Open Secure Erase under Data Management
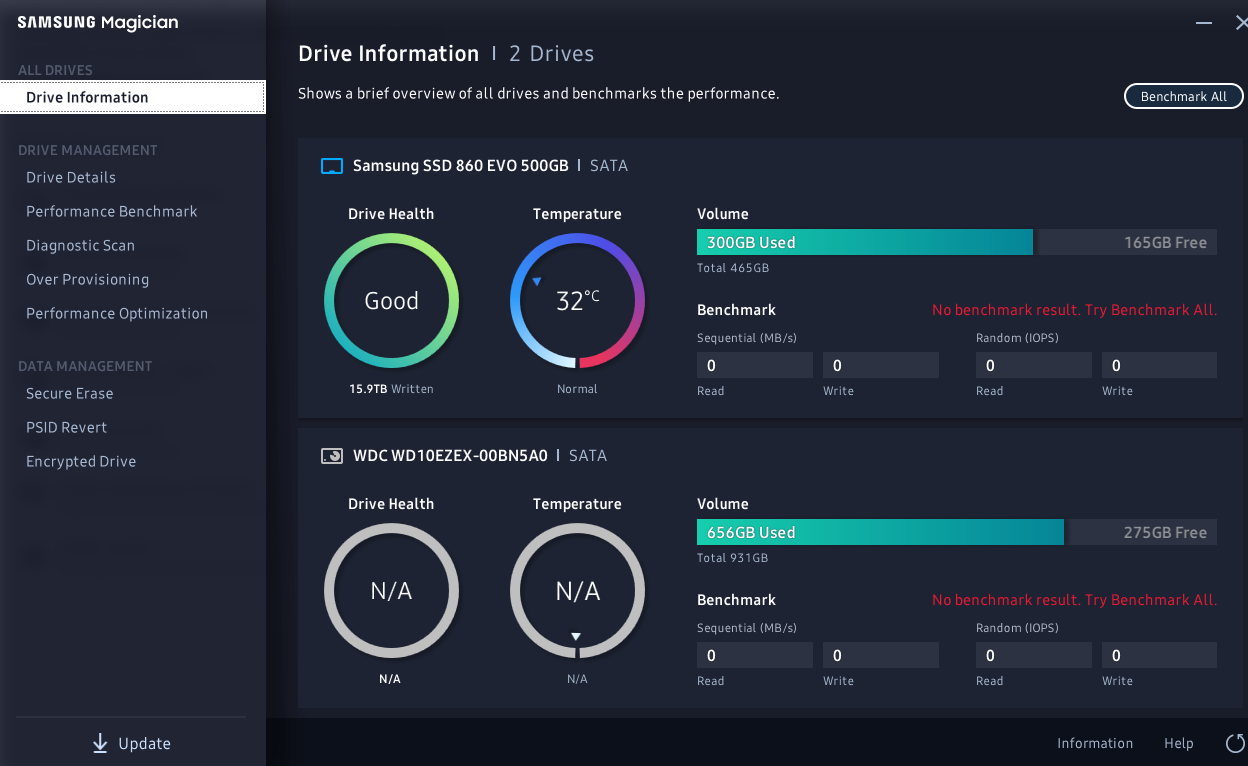The height and width of the screenshot is (766, 1248). [69, 393]
